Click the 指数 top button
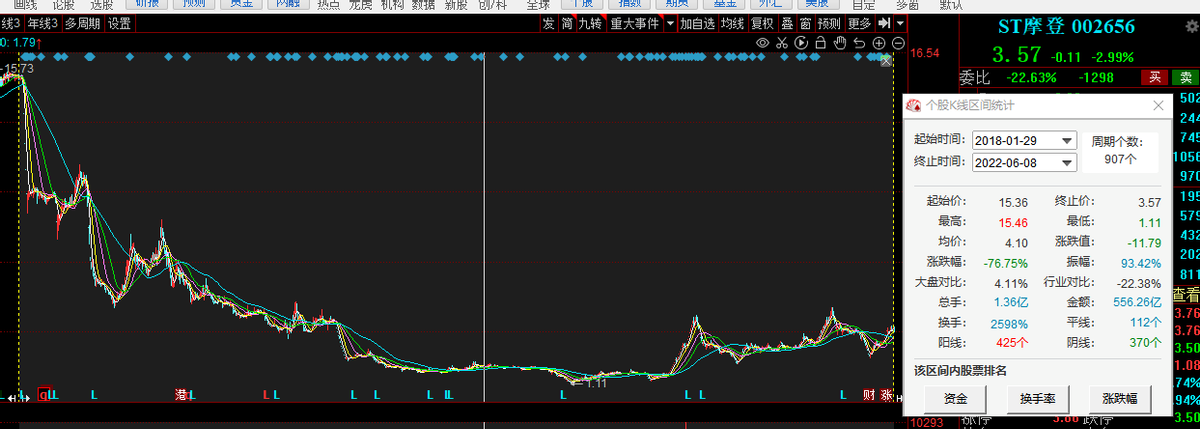The width and height of the screenshot is (1200, 429). coord(631,4)
